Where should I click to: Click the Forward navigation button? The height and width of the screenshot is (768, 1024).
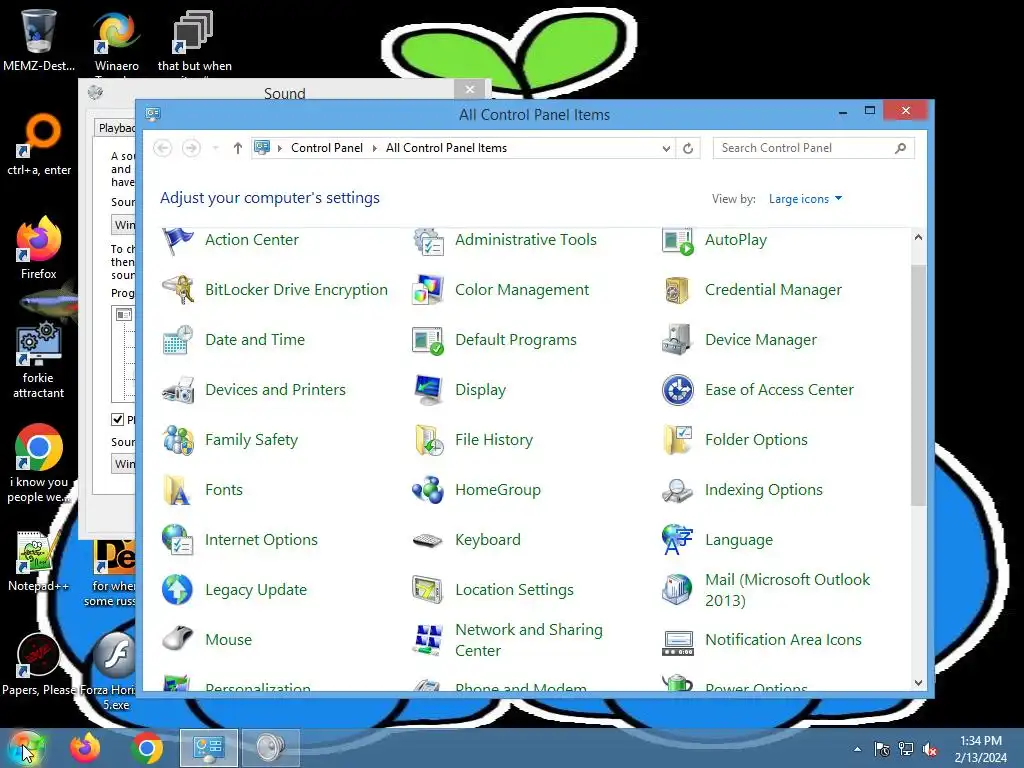point(191,148)
